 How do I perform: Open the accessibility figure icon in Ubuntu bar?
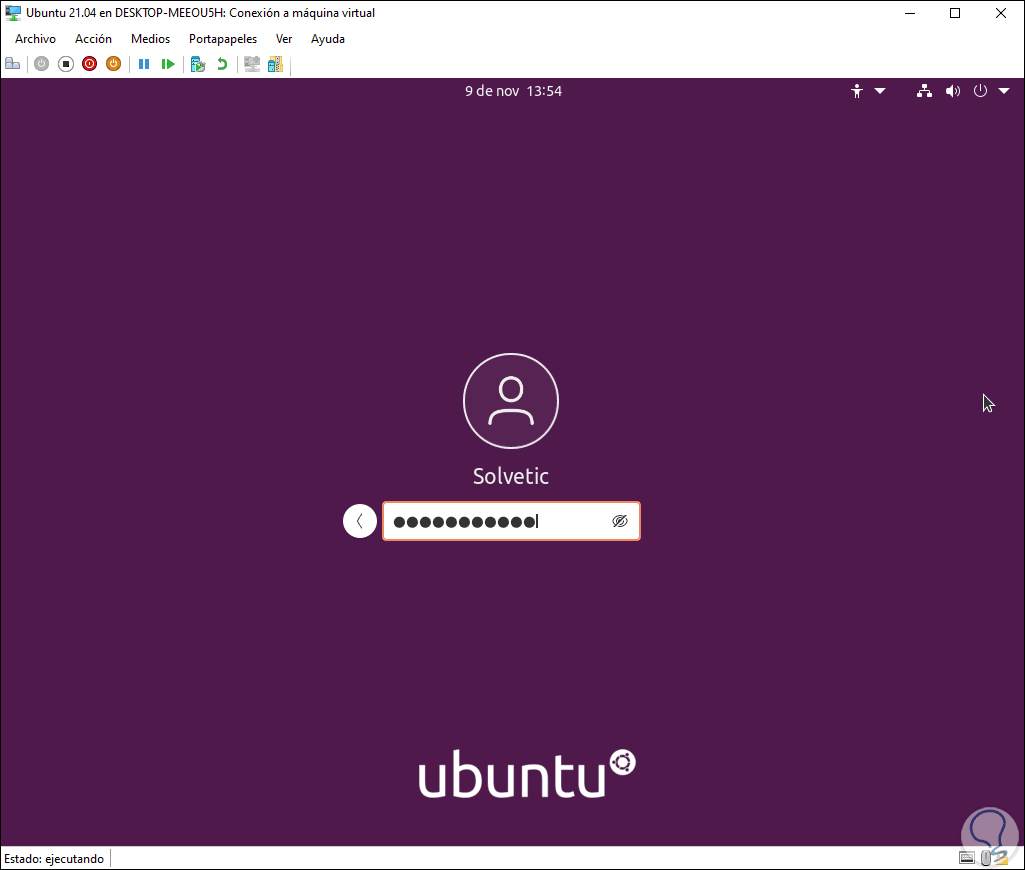tap(857, 92)
